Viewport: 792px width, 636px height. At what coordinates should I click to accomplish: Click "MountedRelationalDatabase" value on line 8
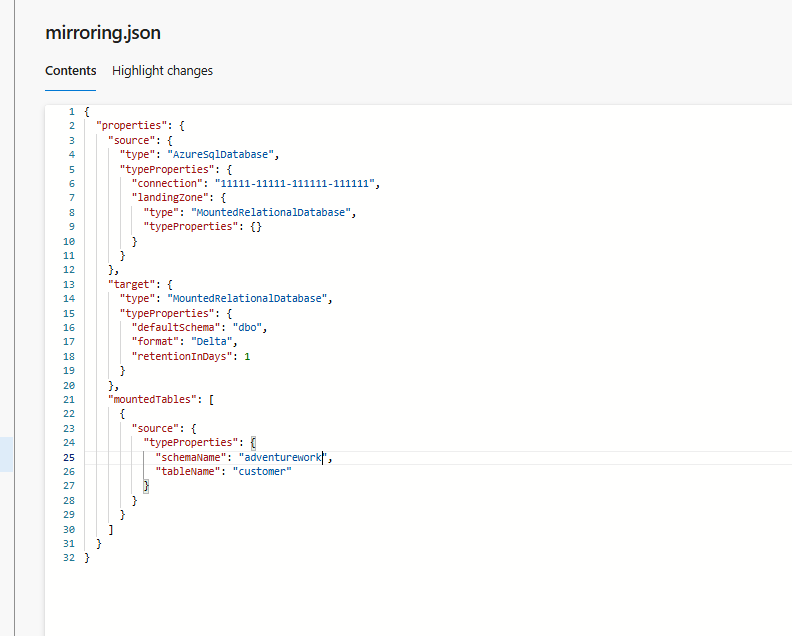pos(271,212)
